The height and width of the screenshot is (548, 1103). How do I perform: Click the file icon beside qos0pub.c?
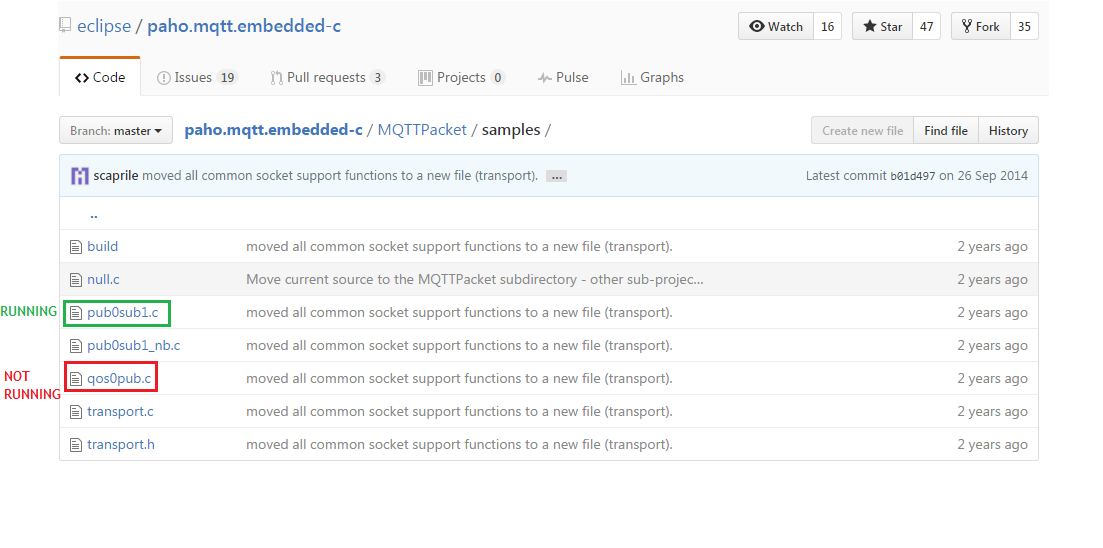(x=75, y=379)
